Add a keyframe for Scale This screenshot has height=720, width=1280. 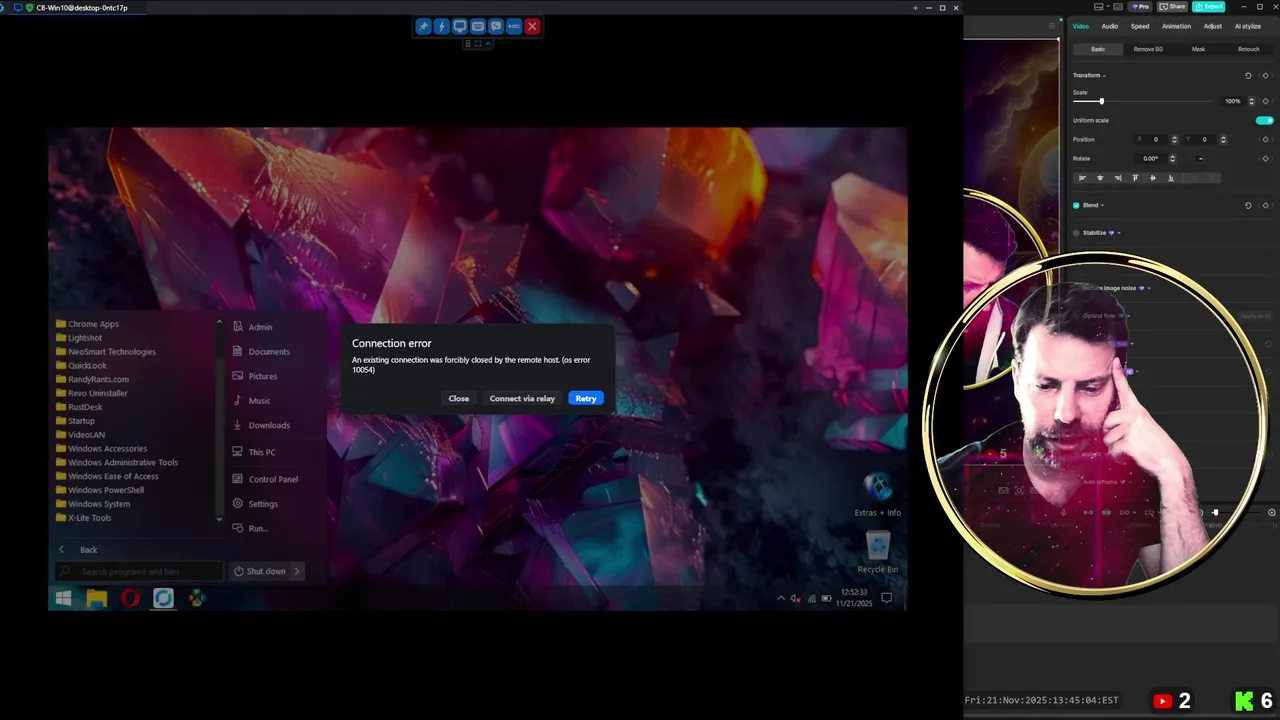pyautogui.click(x=1265, y=101)
